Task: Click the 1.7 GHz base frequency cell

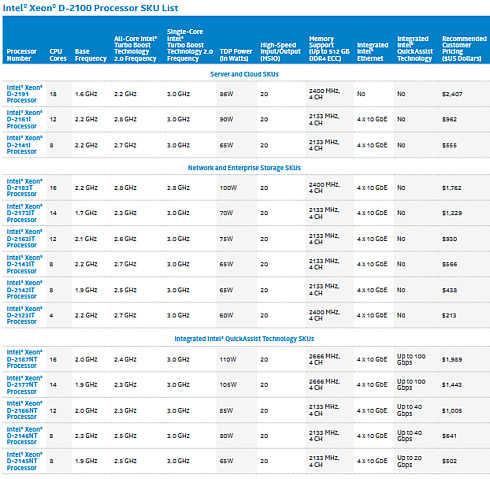Action: pyautogui.click(x=86, y=213)
